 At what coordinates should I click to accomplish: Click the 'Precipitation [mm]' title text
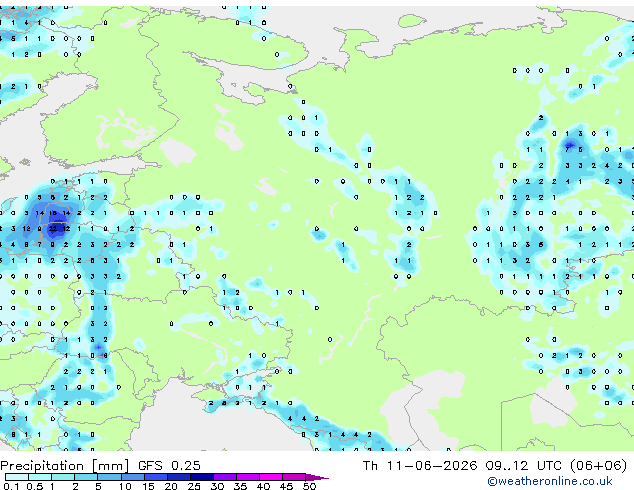pyautogui.click(x=65, y=466)
